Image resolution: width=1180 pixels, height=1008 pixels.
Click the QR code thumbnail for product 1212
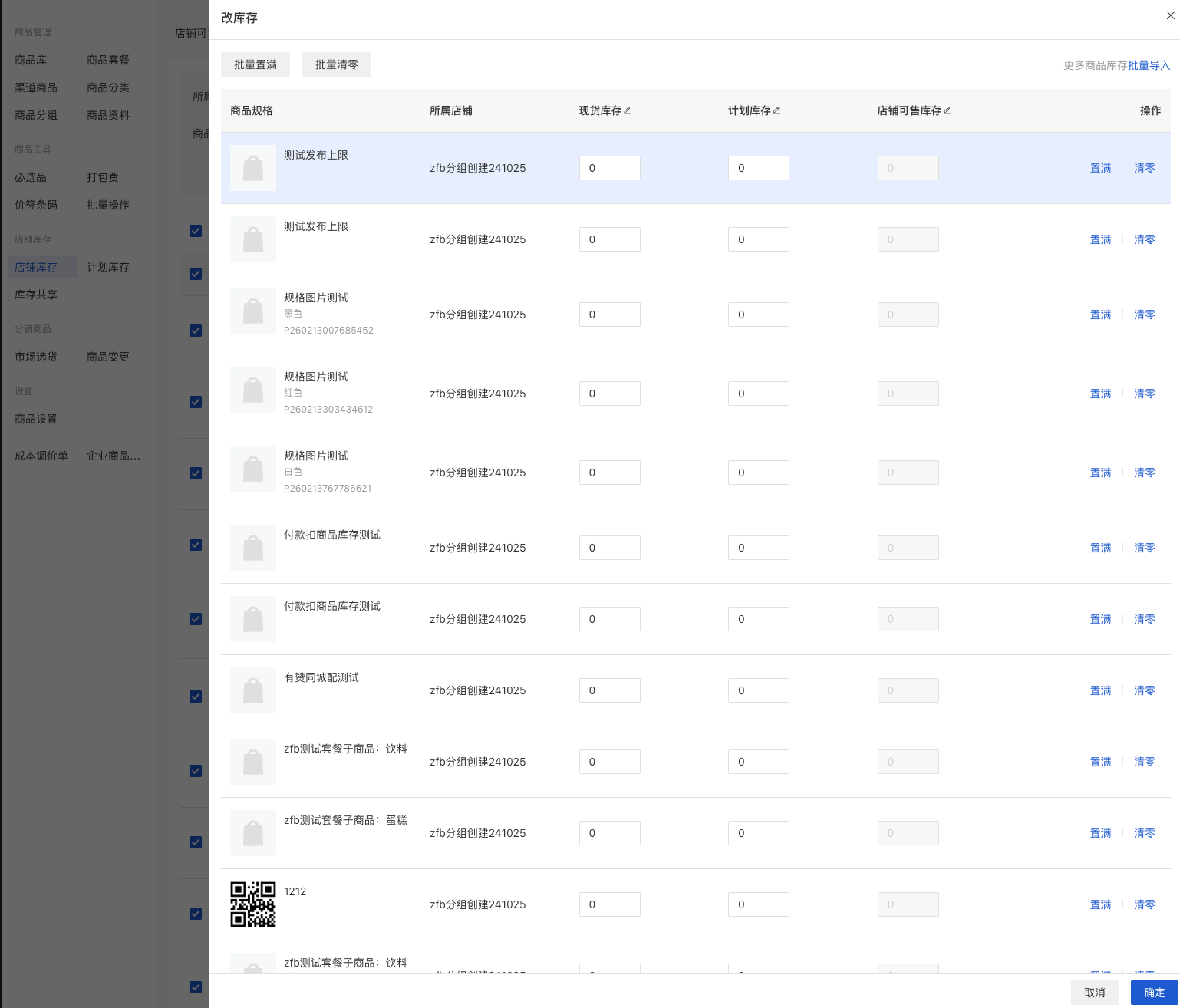click(253, 904)
